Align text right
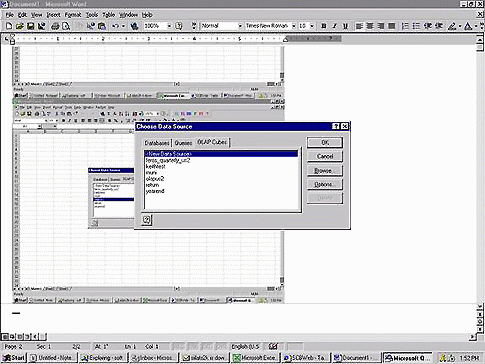Image resolution: width=485 pixels, height=364 pixels. tap(381, 26)
